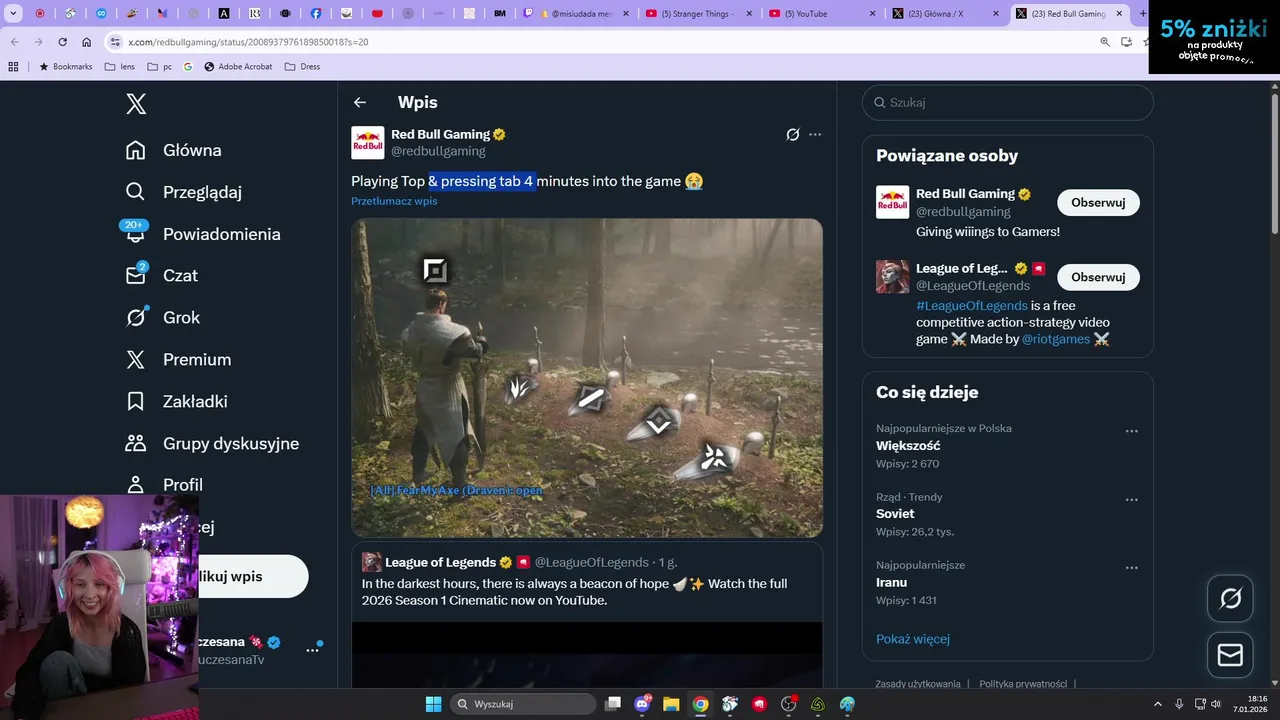The image size is (1280, 720).
Task: Click Przetłumacz wpis link
Action: pos(394,201)
